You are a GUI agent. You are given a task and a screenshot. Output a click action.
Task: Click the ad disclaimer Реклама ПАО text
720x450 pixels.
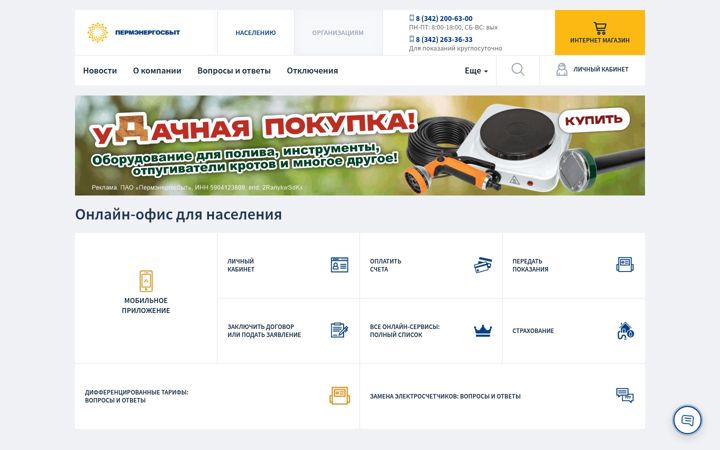[x=197, y=187]
